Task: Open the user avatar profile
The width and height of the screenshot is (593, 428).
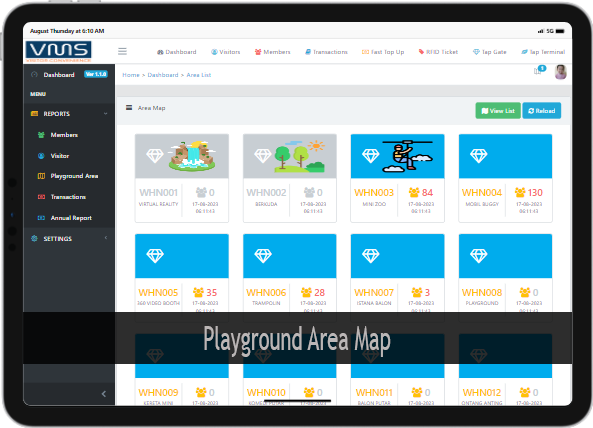Action: [560, 72]
